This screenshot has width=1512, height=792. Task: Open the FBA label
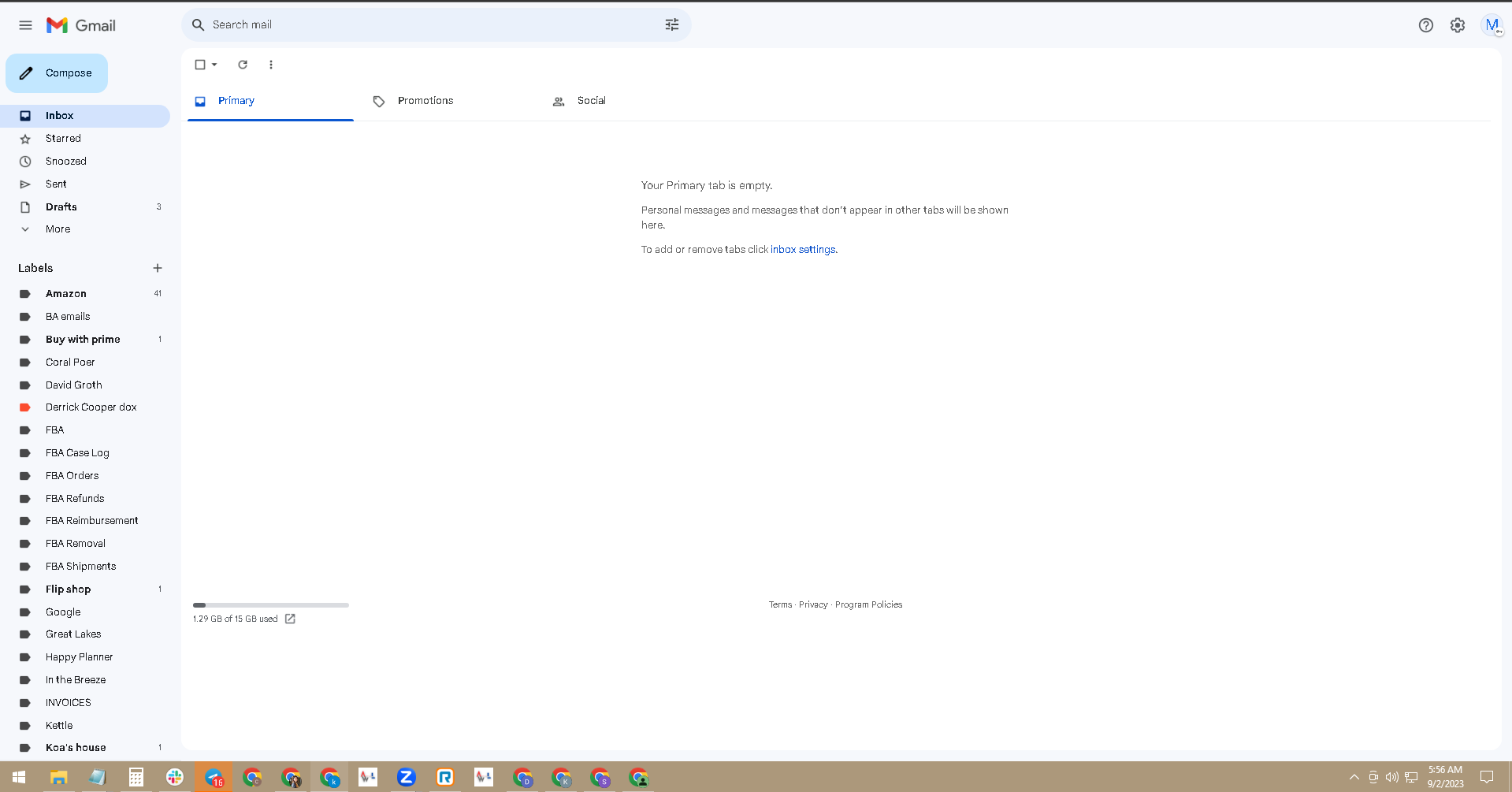[85, 430]
